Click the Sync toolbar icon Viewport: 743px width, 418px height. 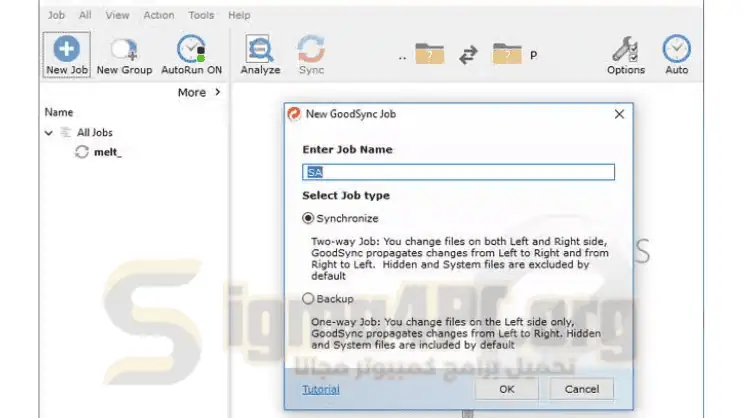[x=311, y=50]
